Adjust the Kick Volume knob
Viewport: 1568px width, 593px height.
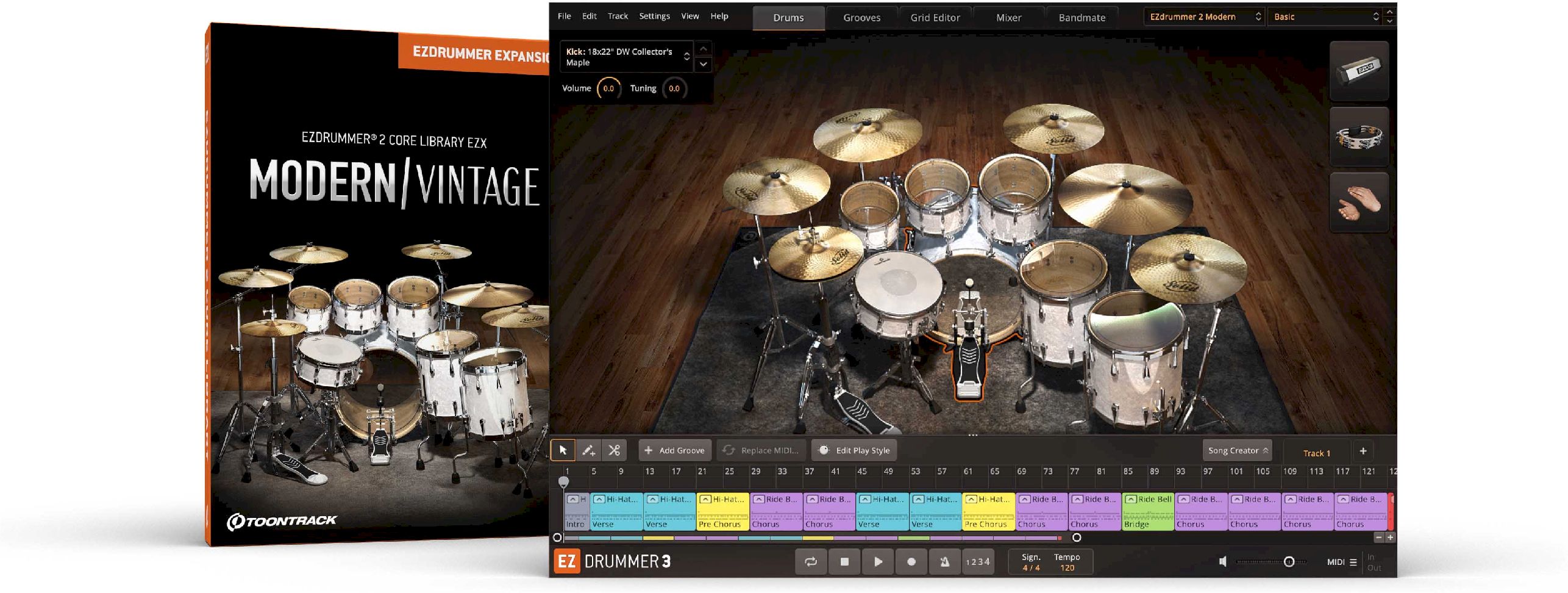608,88
